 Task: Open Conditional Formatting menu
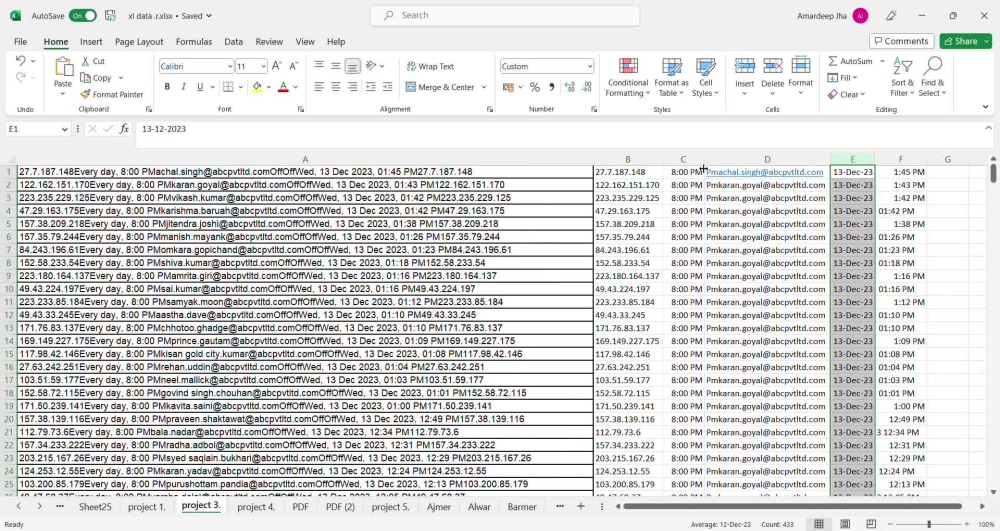[628, 76]
